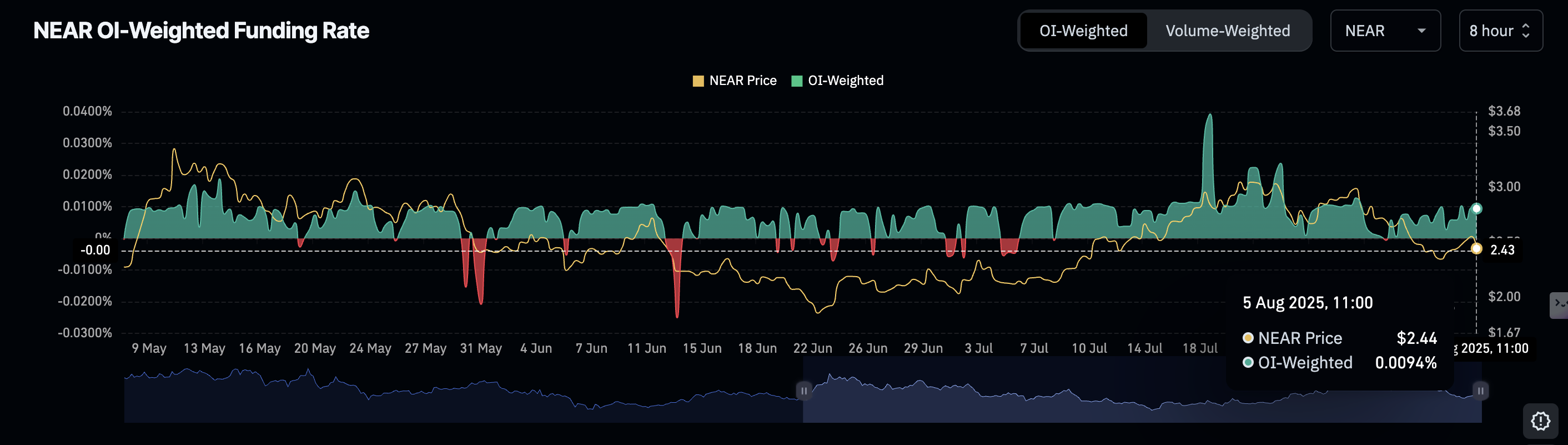The image size is (1568, 445).
Task: Click the positive 0.0100% axis label
Action: (x=88, y=206)
